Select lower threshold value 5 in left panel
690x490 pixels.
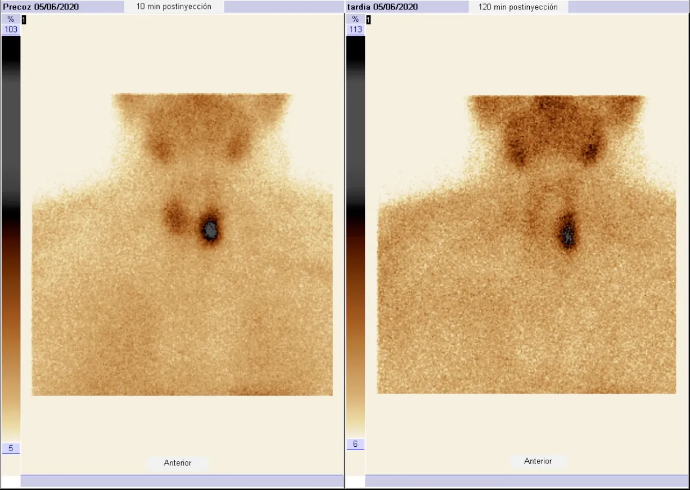[x=11, y=448]
